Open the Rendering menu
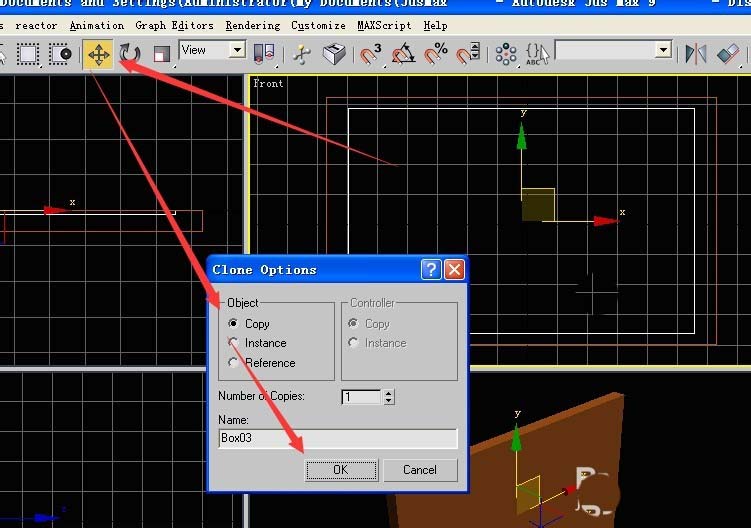 coord(253,25)
